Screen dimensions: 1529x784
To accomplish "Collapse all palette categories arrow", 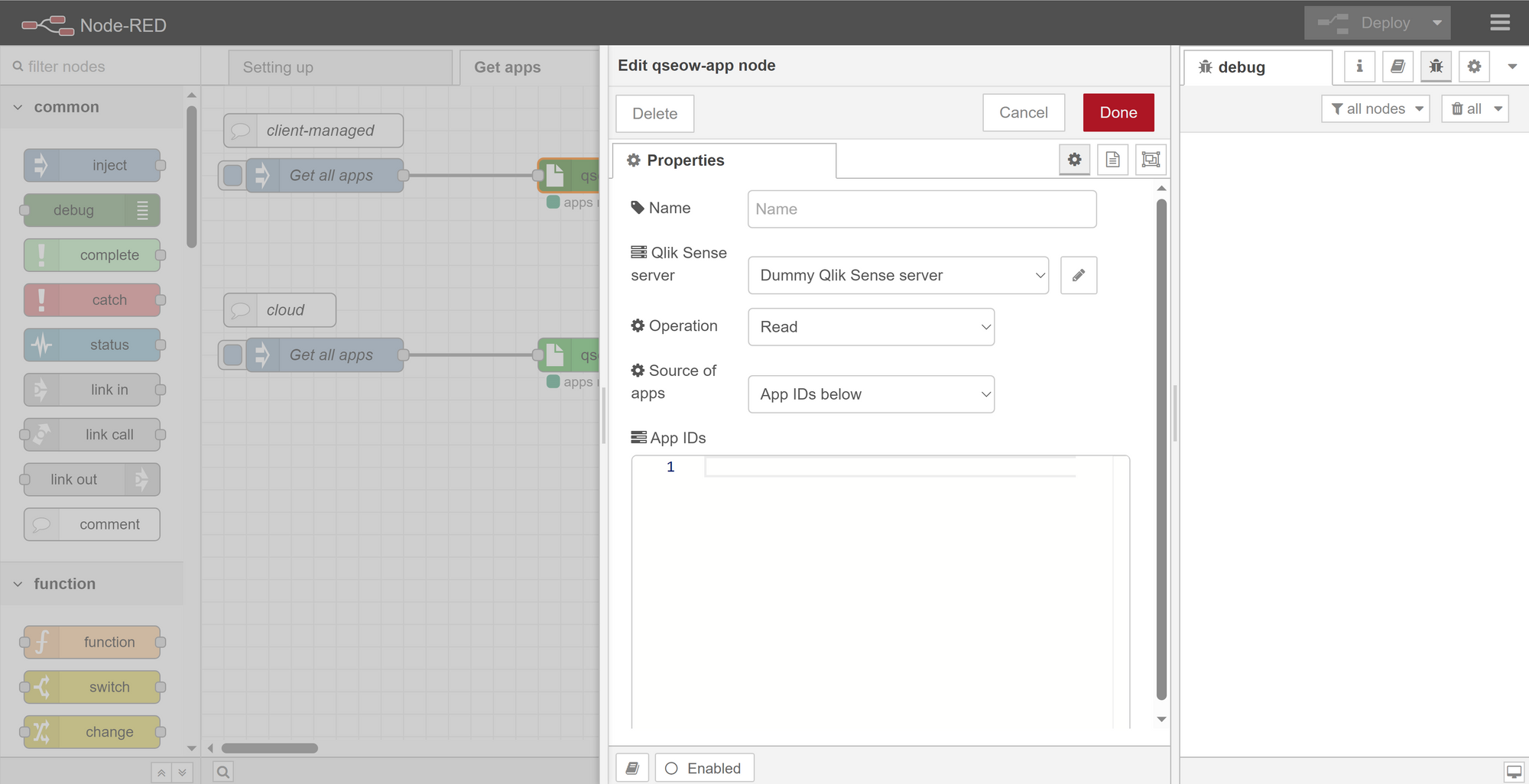I will [x=161, y=773].
